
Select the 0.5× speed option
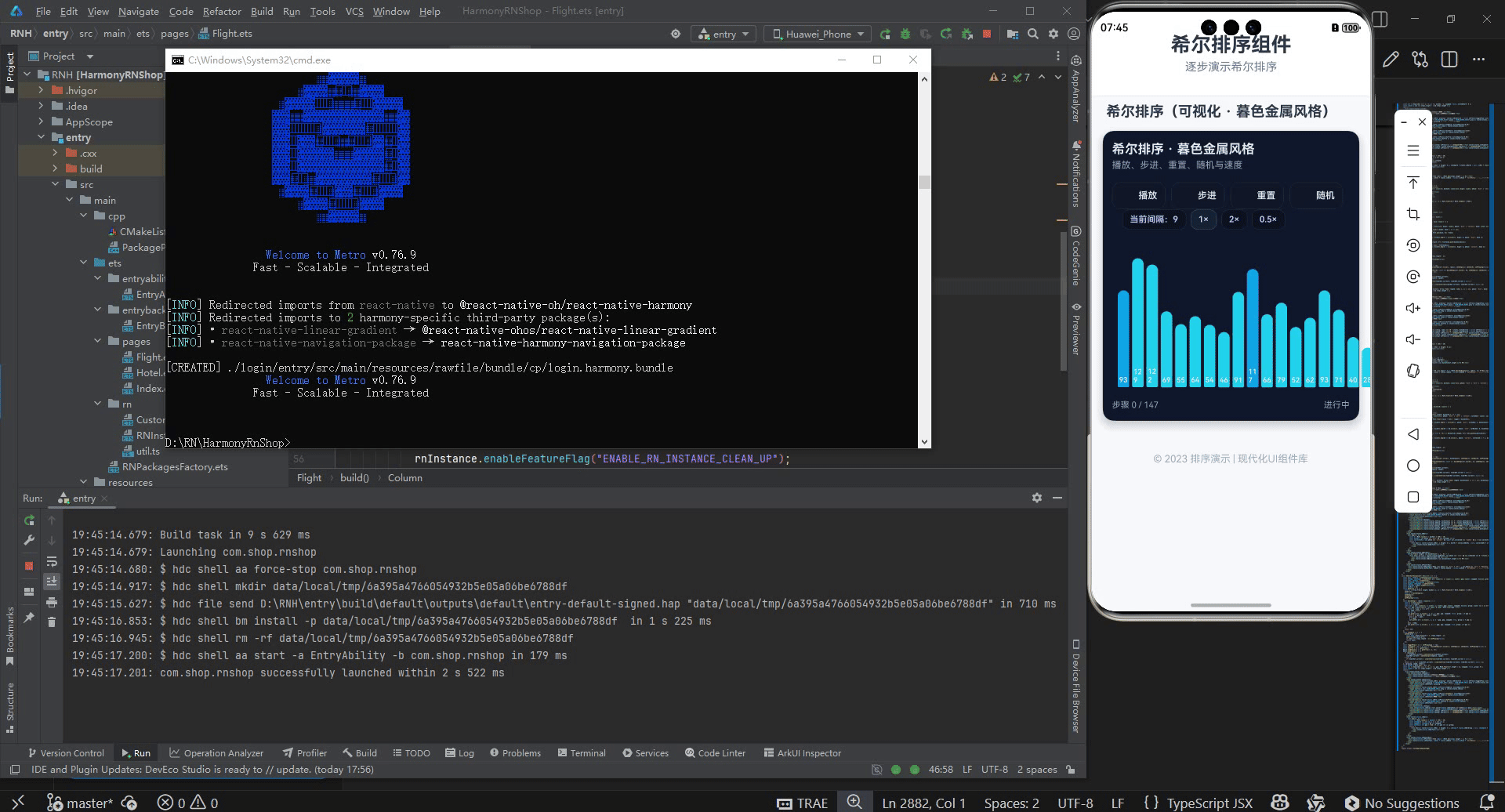click(x=1268, y=219)
